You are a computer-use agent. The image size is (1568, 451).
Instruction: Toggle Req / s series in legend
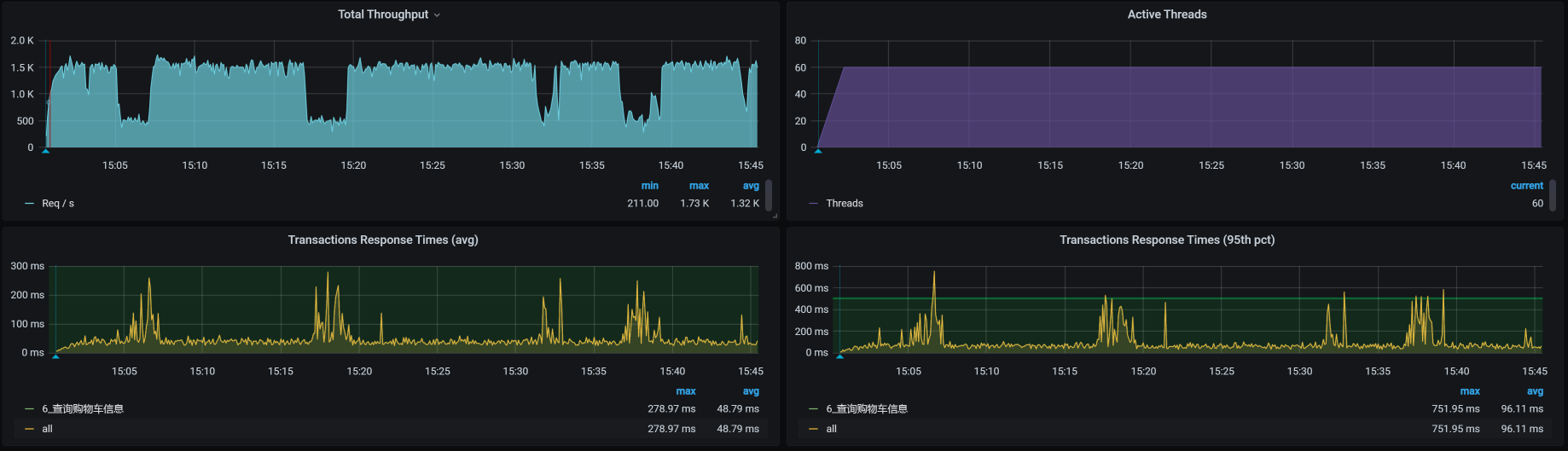58,204
